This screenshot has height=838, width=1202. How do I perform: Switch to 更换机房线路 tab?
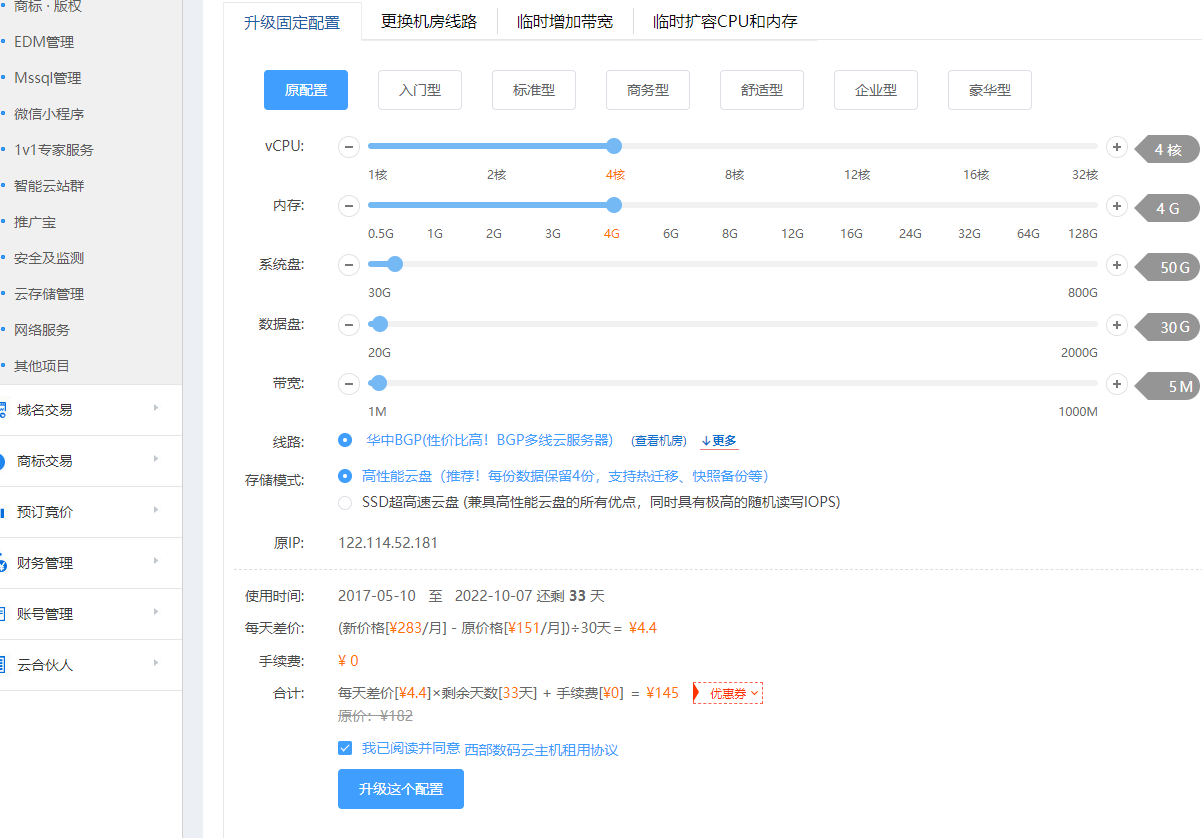click(x=429, y=21)
